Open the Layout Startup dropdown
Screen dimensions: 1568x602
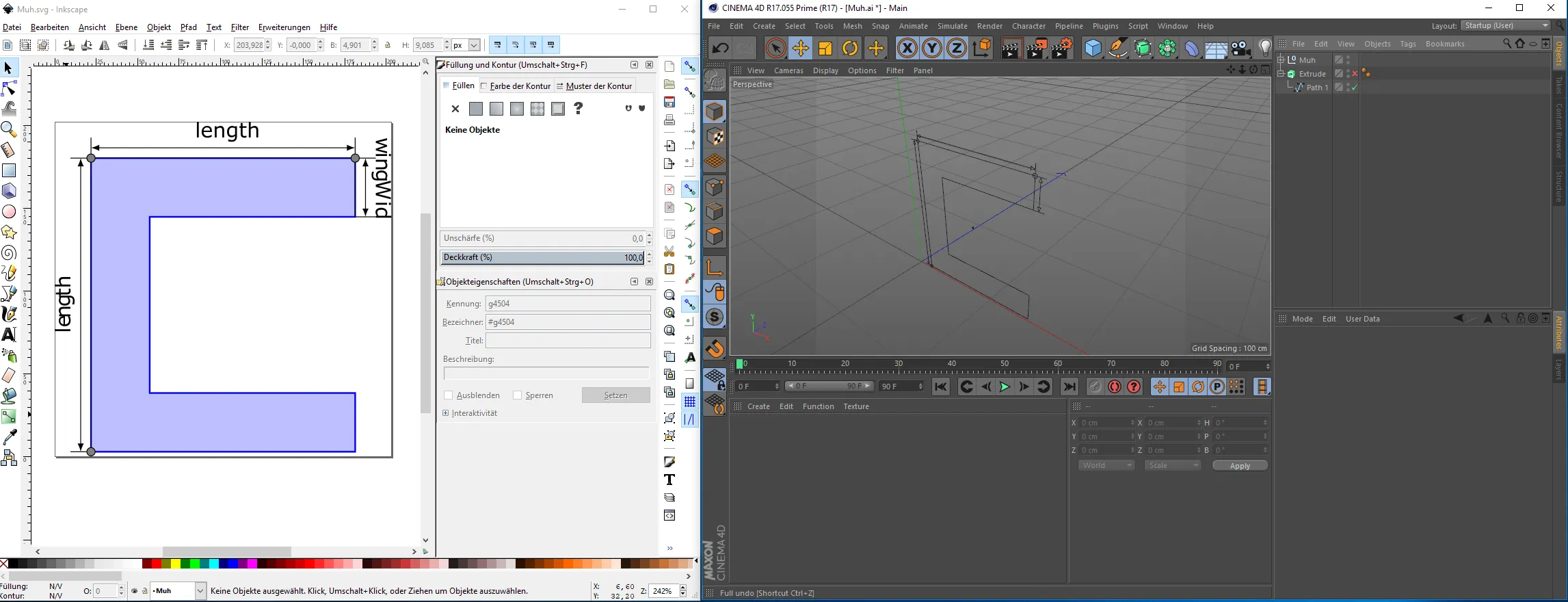1506,26
